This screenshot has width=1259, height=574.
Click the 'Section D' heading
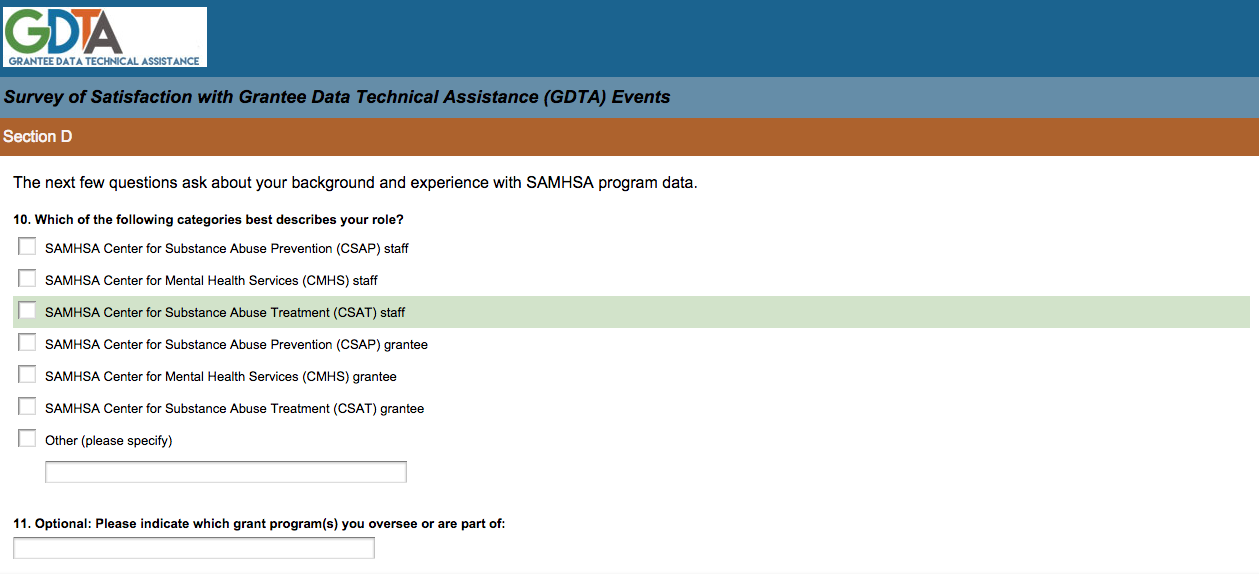point(38,136)
